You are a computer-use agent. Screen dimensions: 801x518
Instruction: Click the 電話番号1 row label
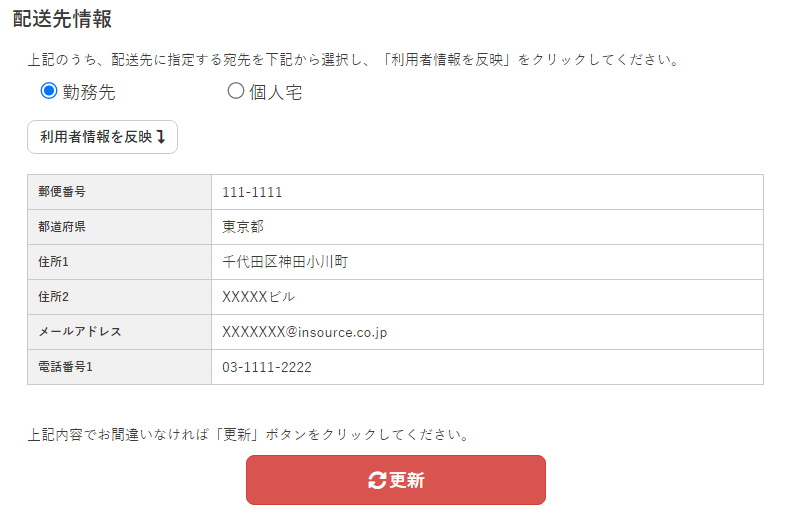click(x=66, y=367)
